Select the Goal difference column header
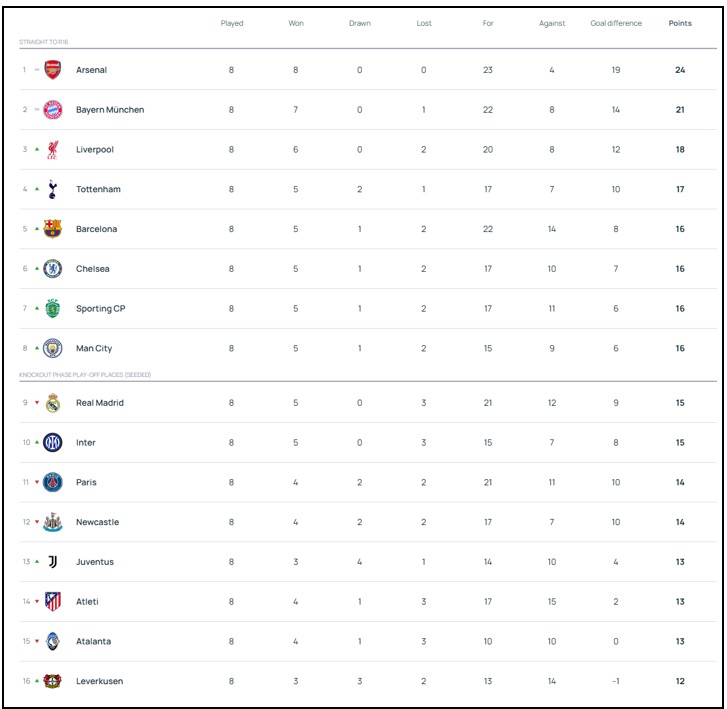This screenshot has width=727, height=709. (616, 23)
